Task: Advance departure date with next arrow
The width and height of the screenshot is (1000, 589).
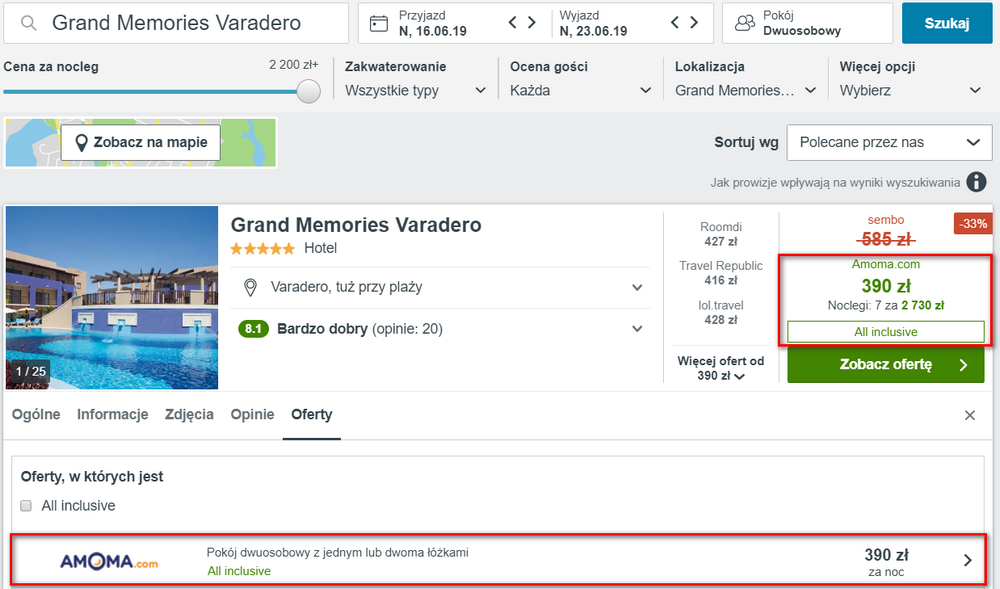Action: (693, 23)
